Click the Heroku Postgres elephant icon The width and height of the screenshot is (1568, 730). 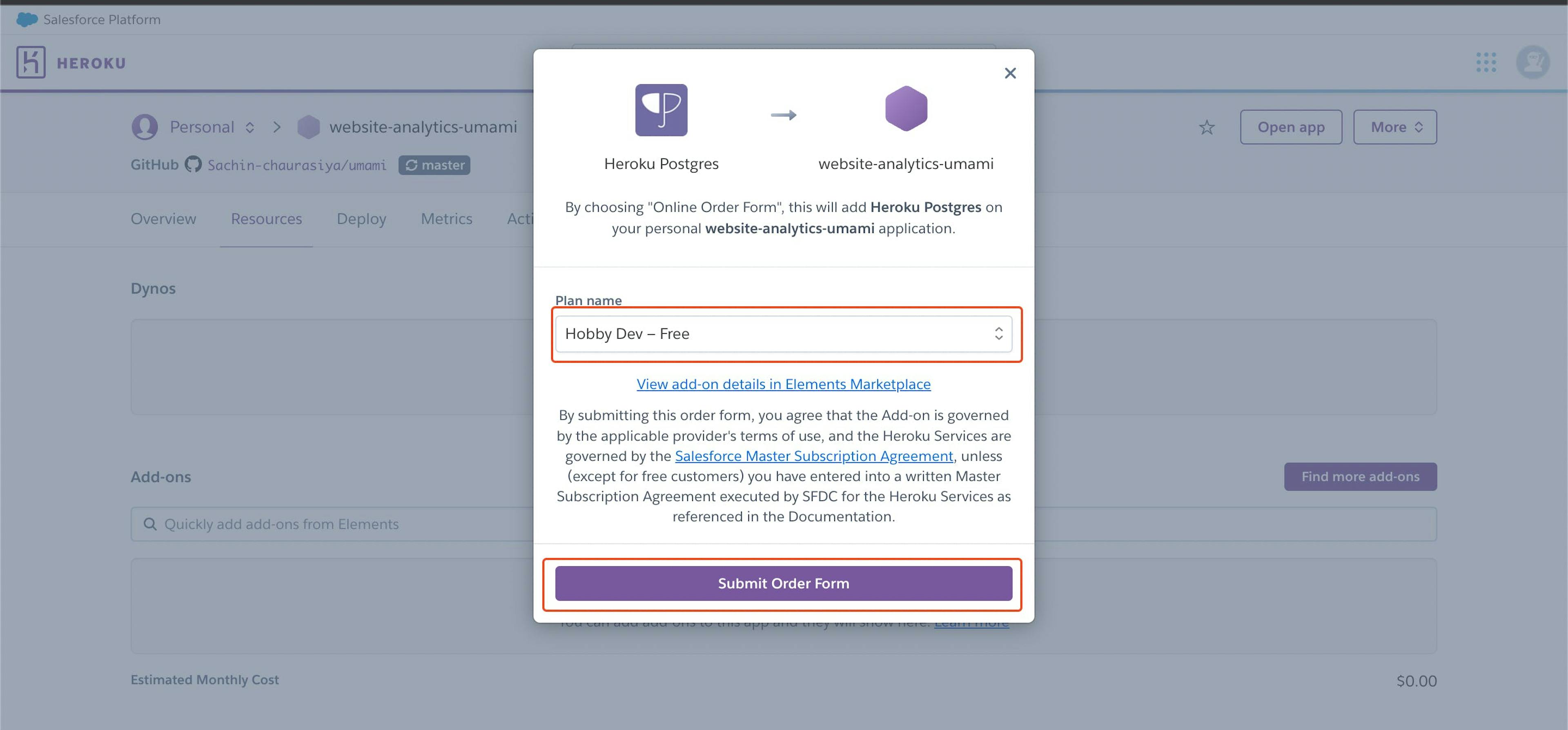pos(661,110)
